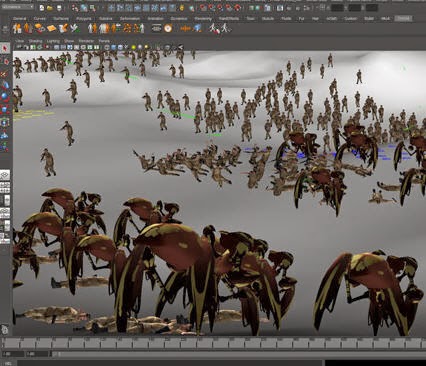The height and width of the screenshot is (366, 426).
Task: Click the orange waveform shelf icon
Action: point(186,29)
